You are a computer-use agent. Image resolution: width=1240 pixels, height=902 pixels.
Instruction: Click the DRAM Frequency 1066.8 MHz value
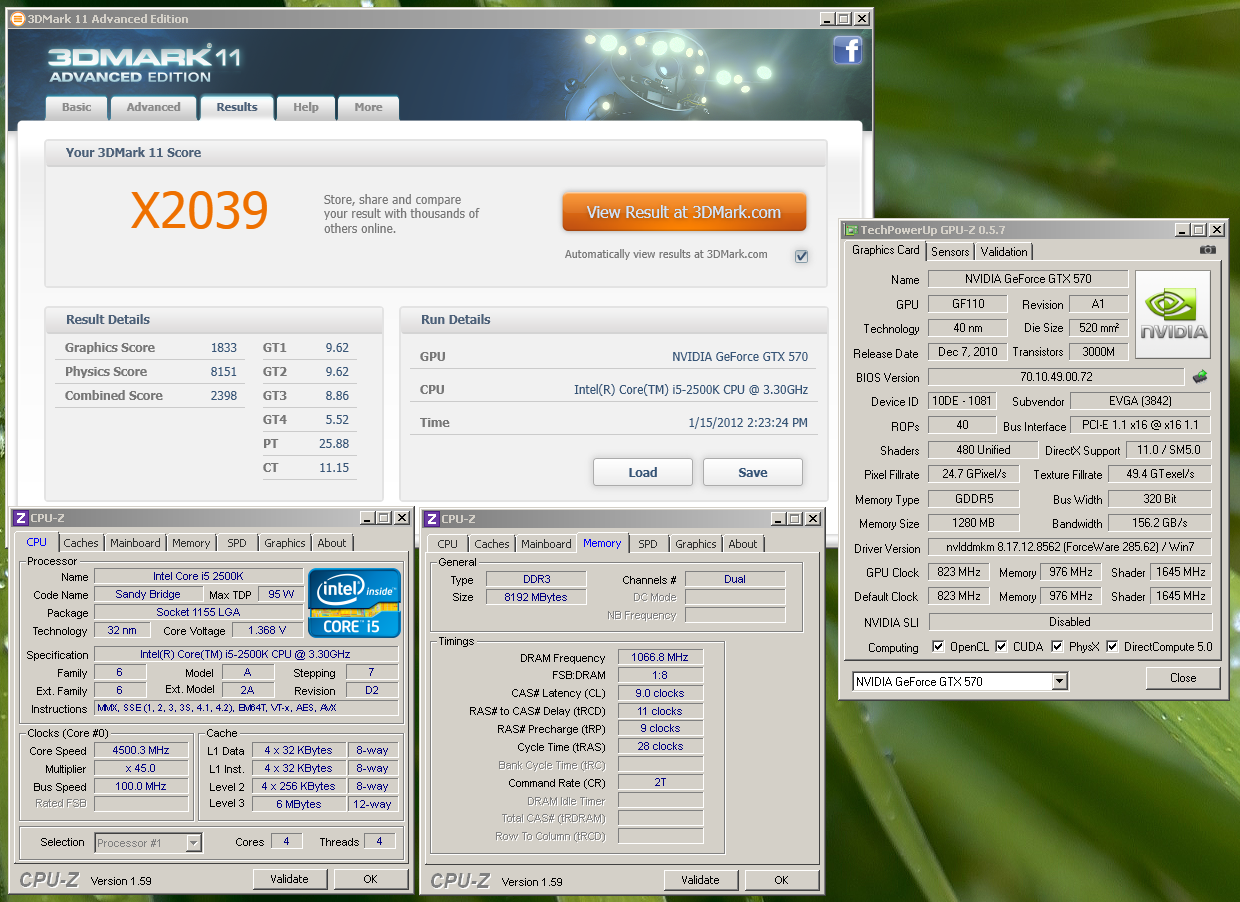(660, 657)
